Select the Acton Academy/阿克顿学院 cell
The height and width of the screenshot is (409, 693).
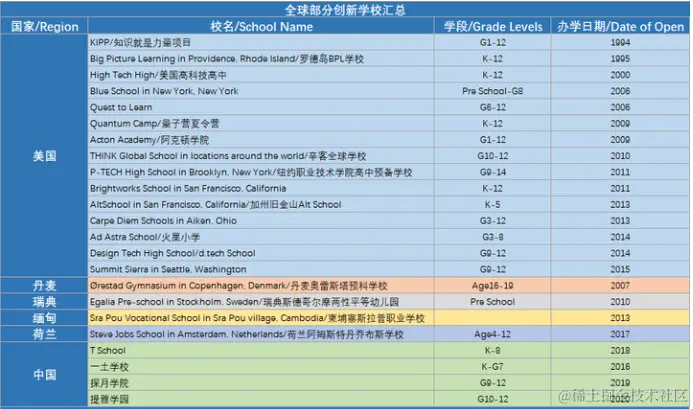[261, 140]
